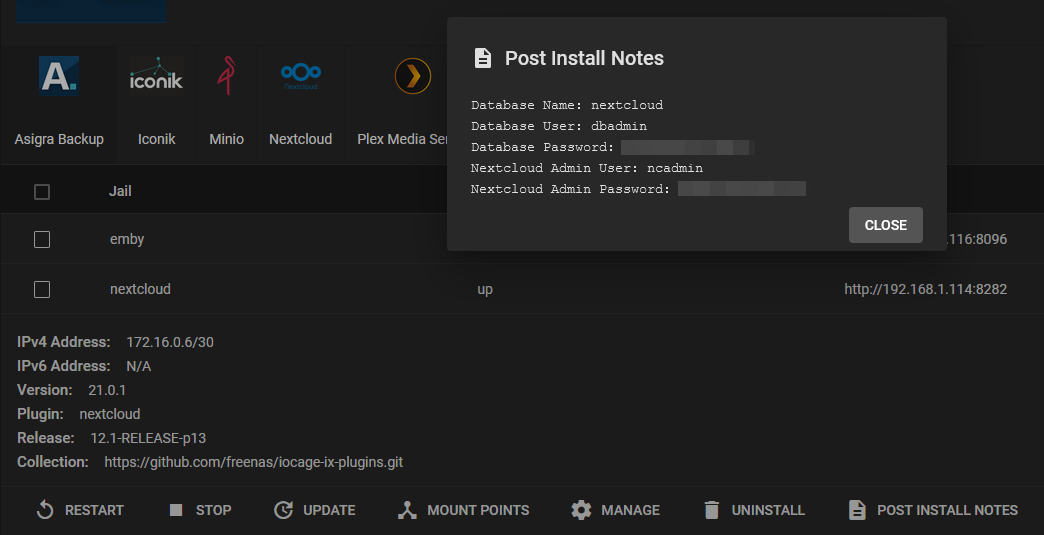Click the update refresh icon
This screenshot has width=1044, height=535.
[284, 510]
